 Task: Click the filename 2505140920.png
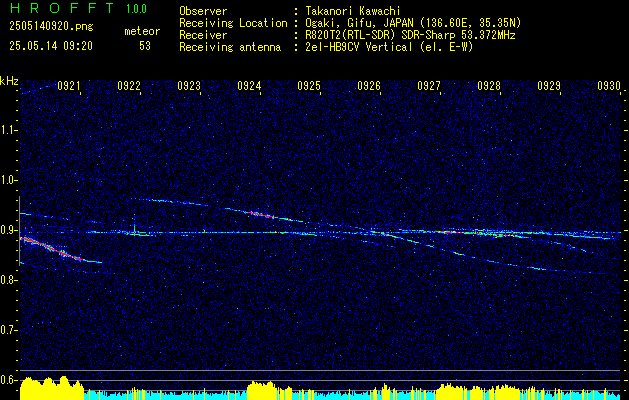[x=51, y=26]
